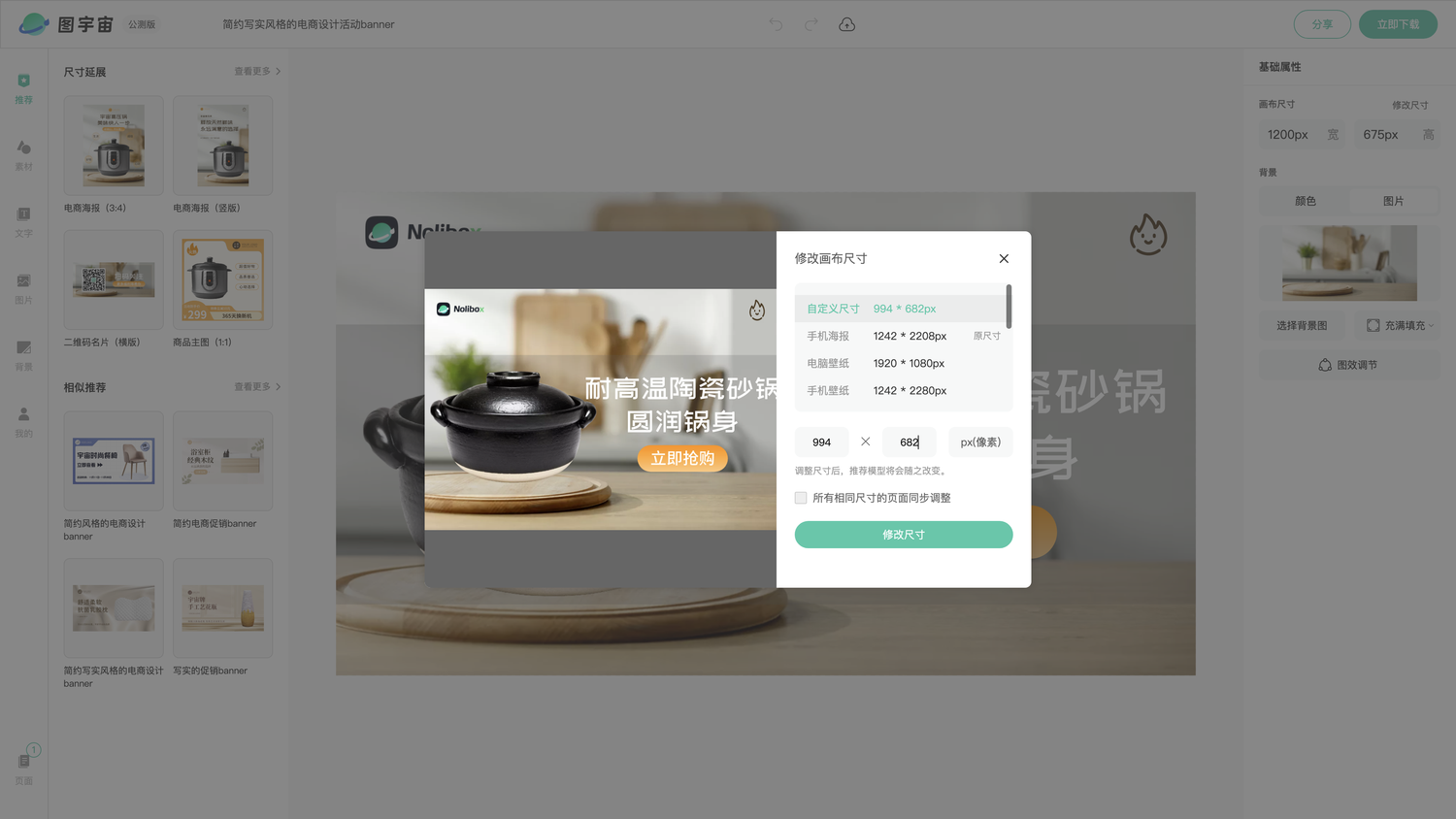
Task: Click the dialog width field showing 994
Action: pos(822,442)
